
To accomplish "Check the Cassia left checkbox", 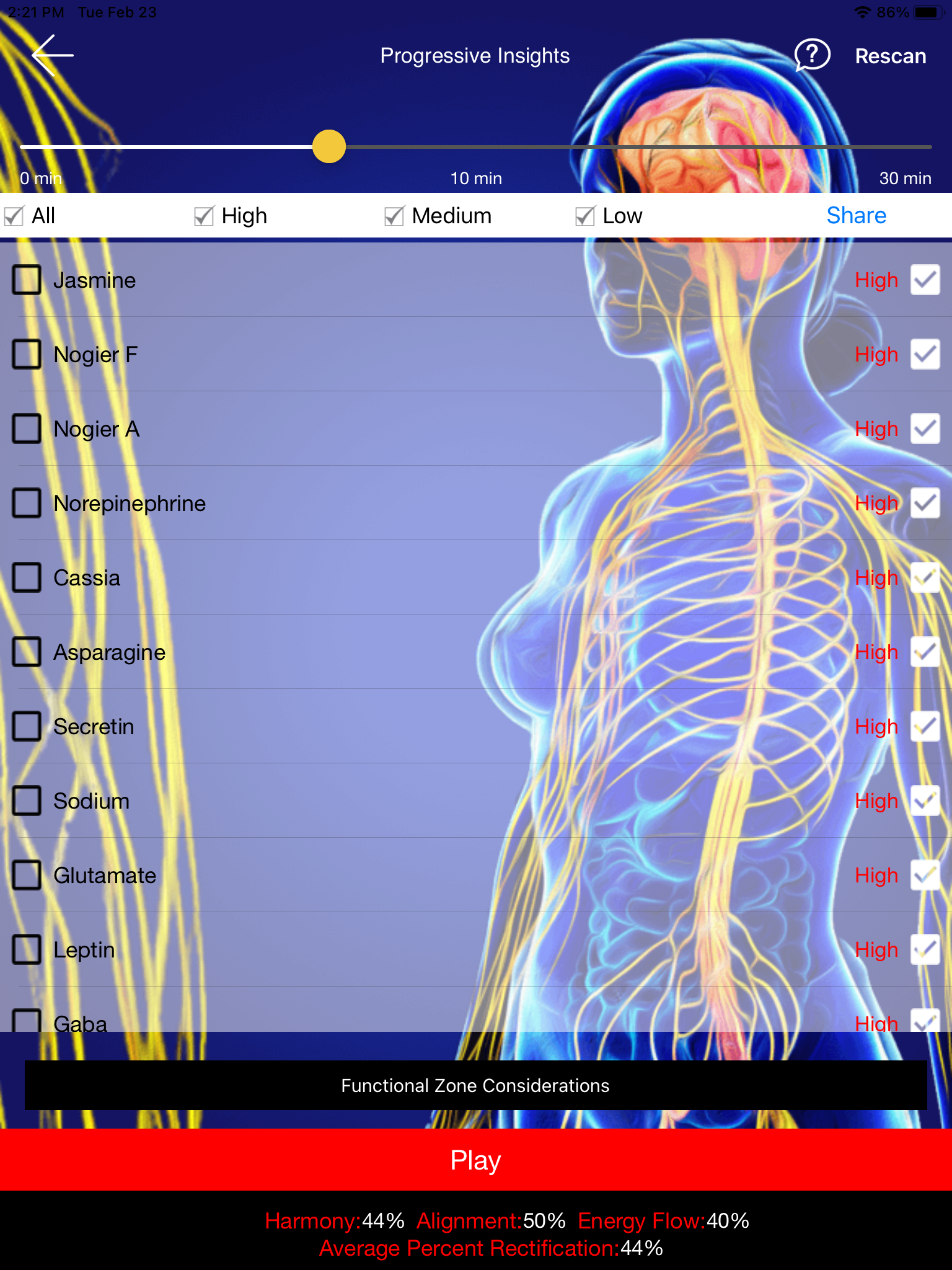I will (27, 577).
